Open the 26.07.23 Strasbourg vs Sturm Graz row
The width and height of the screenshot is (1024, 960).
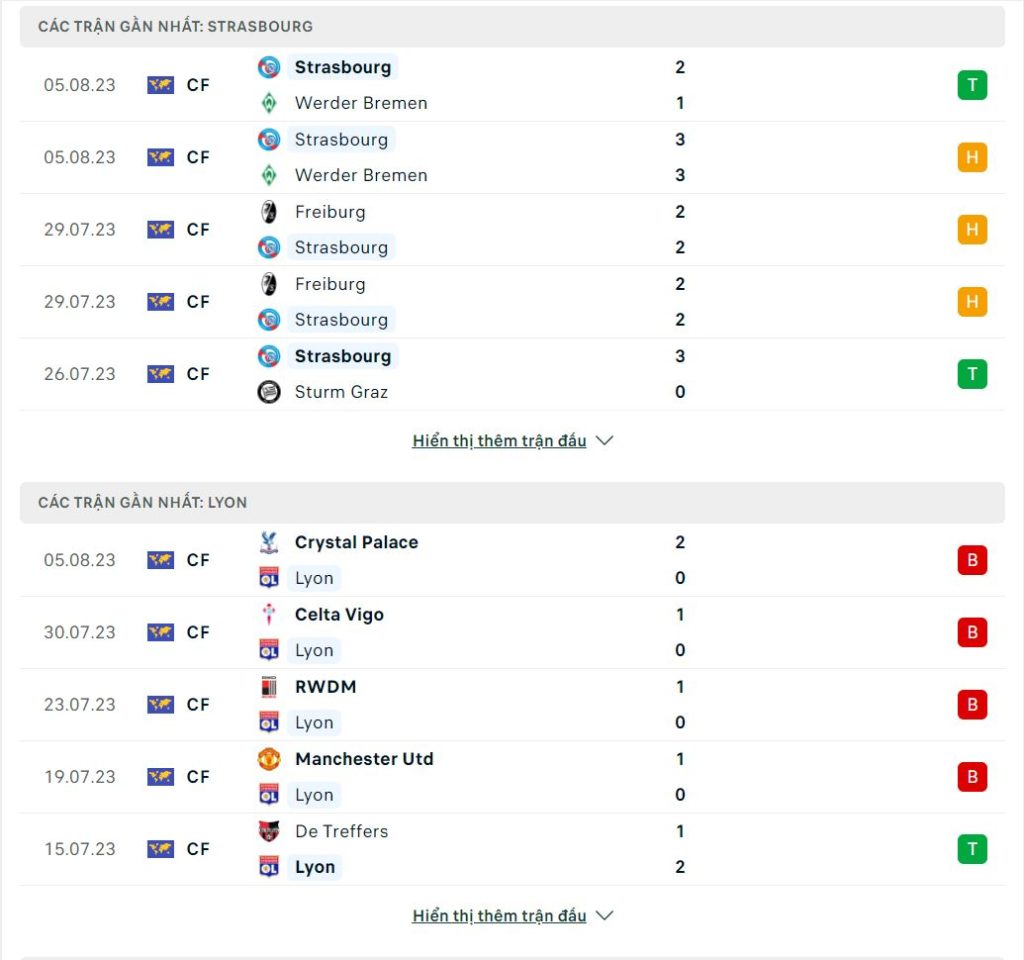(x=512, y=374)
